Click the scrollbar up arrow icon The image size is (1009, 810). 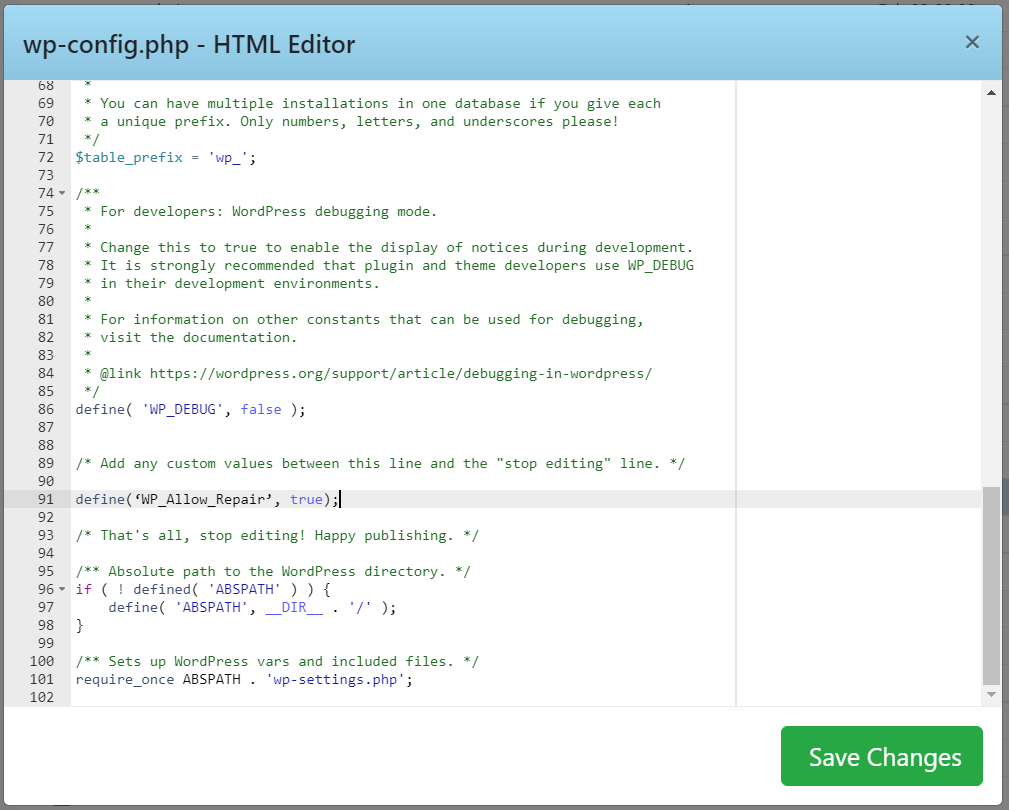click(x=992, y=91)
